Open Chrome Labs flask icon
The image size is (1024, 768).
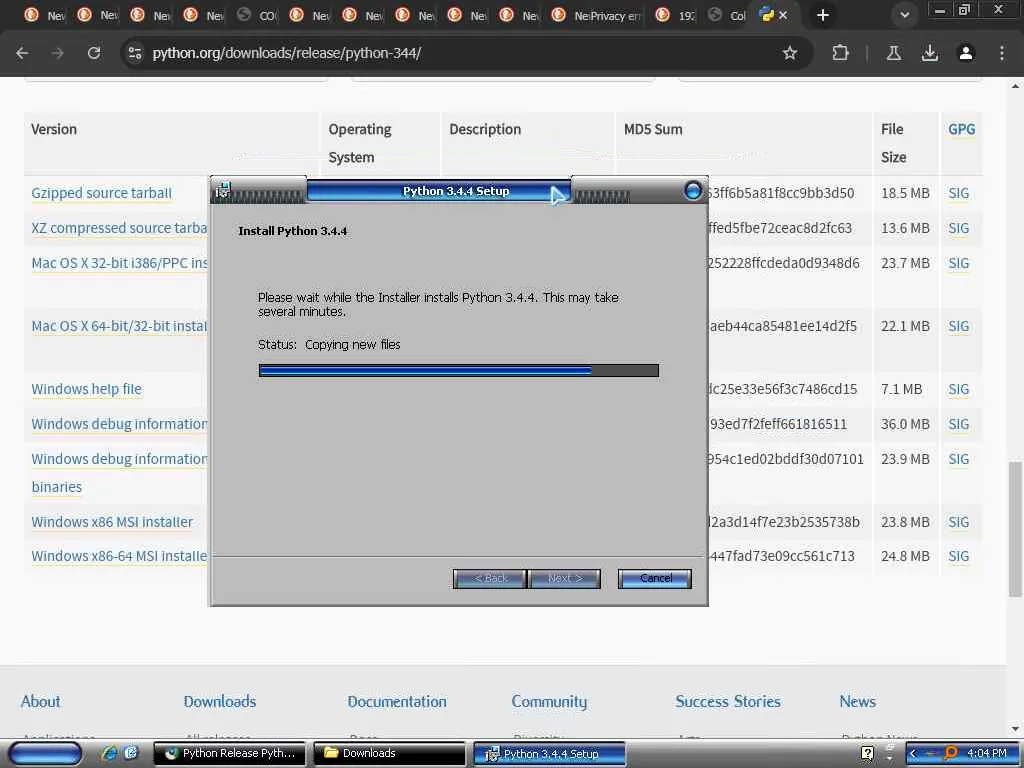(894, 53)
